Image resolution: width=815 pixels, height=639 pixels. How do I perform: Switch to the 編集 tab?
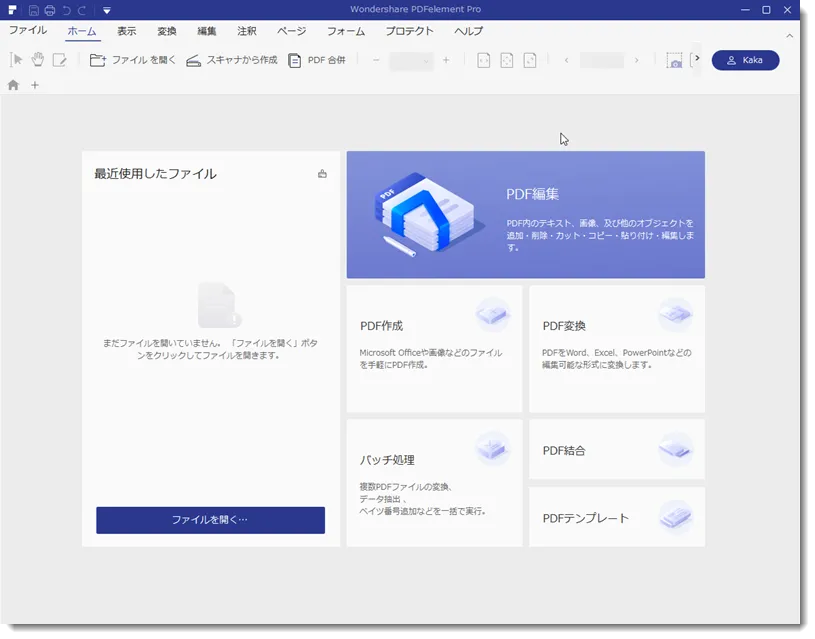click(206, 31)
